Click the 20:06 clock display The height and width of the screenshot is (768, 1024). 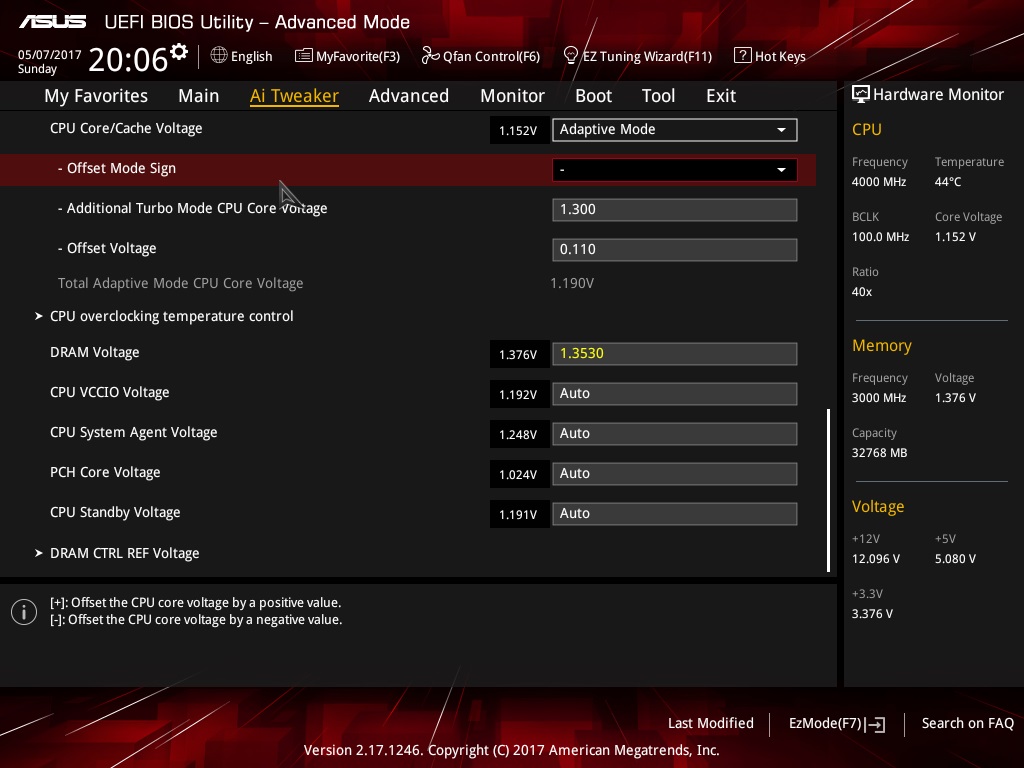click(129, 60)
